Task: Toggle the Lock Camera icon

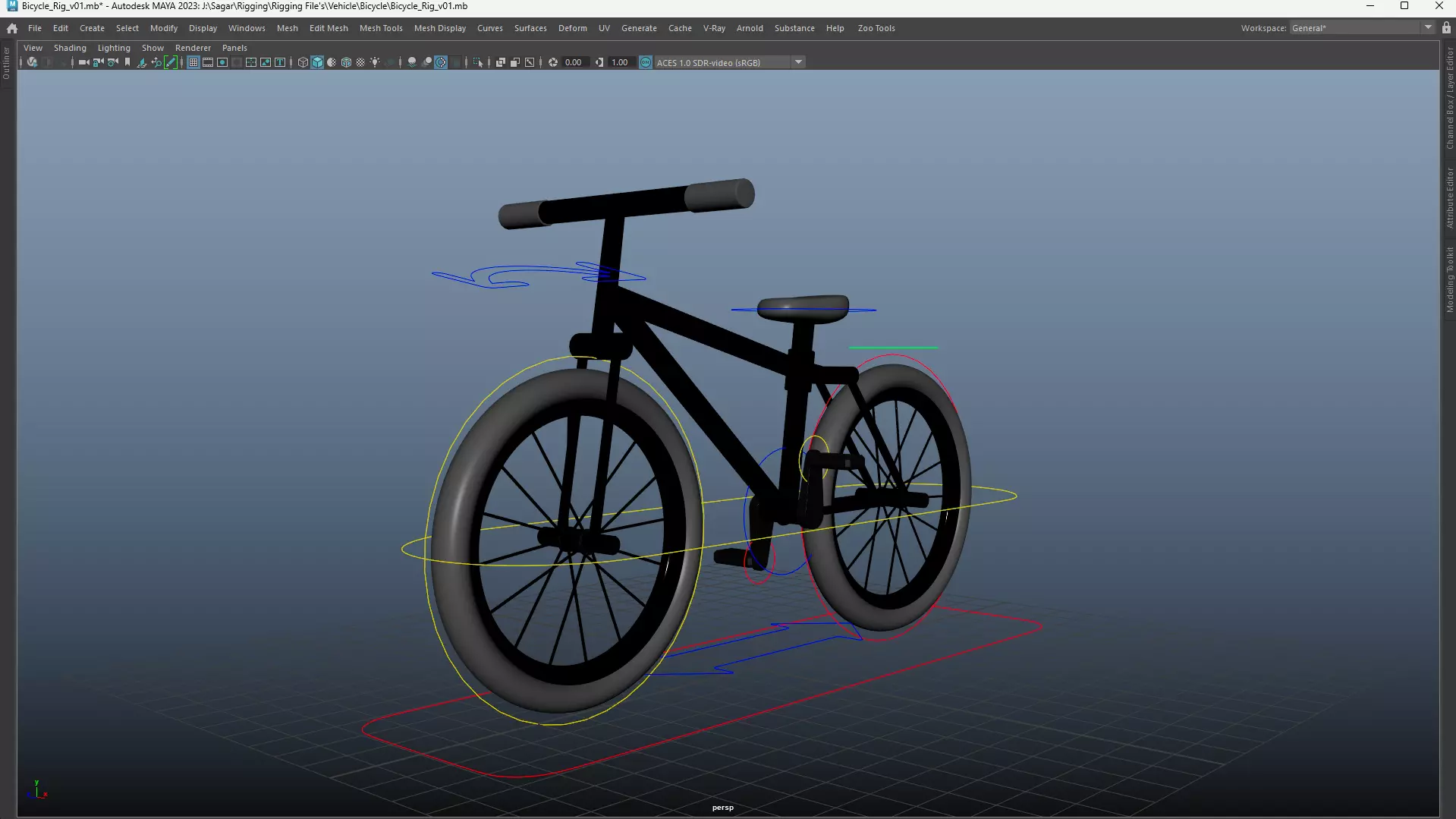Action: [x=98, y=62]
